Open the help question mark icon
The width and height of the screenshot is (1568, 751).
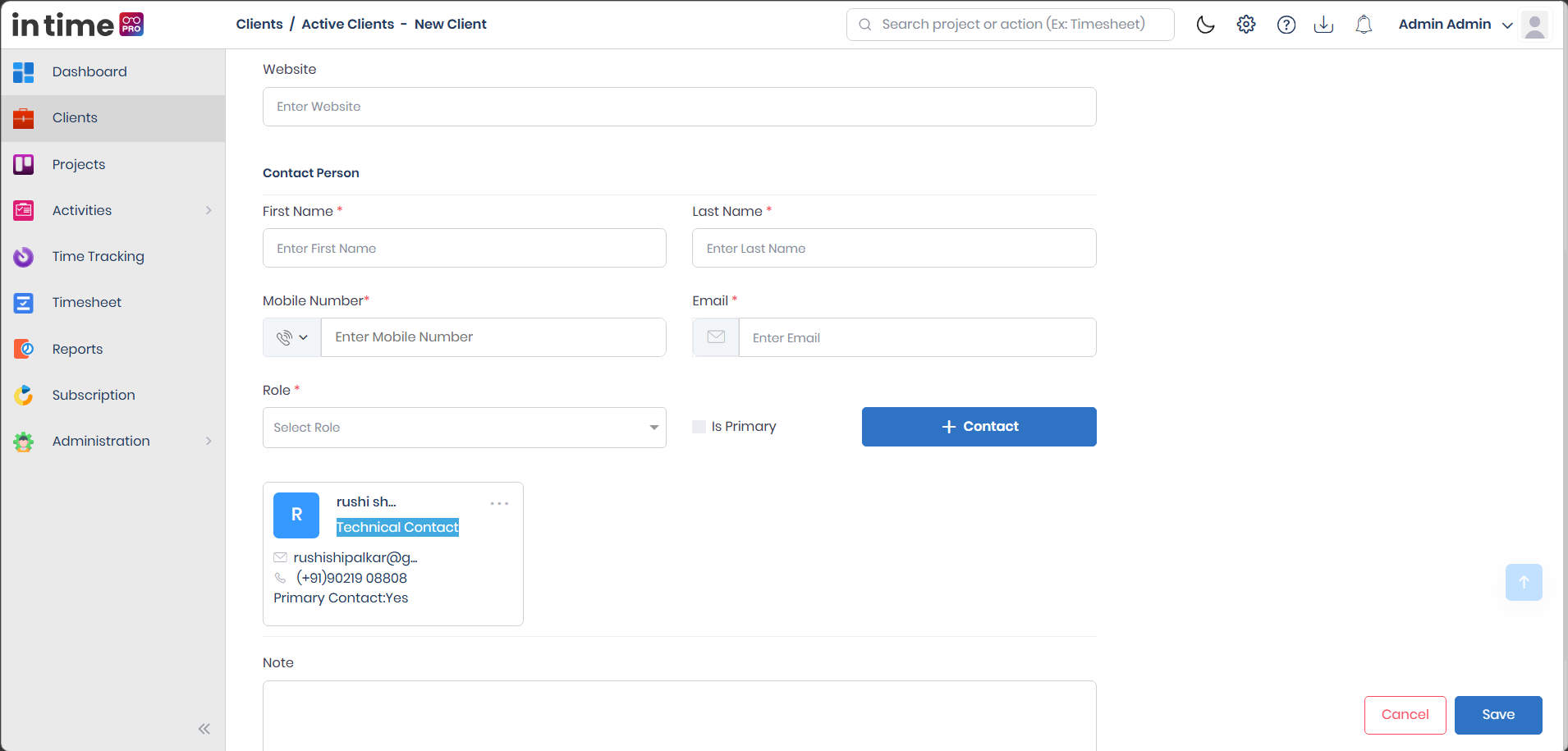(1286, 25)
